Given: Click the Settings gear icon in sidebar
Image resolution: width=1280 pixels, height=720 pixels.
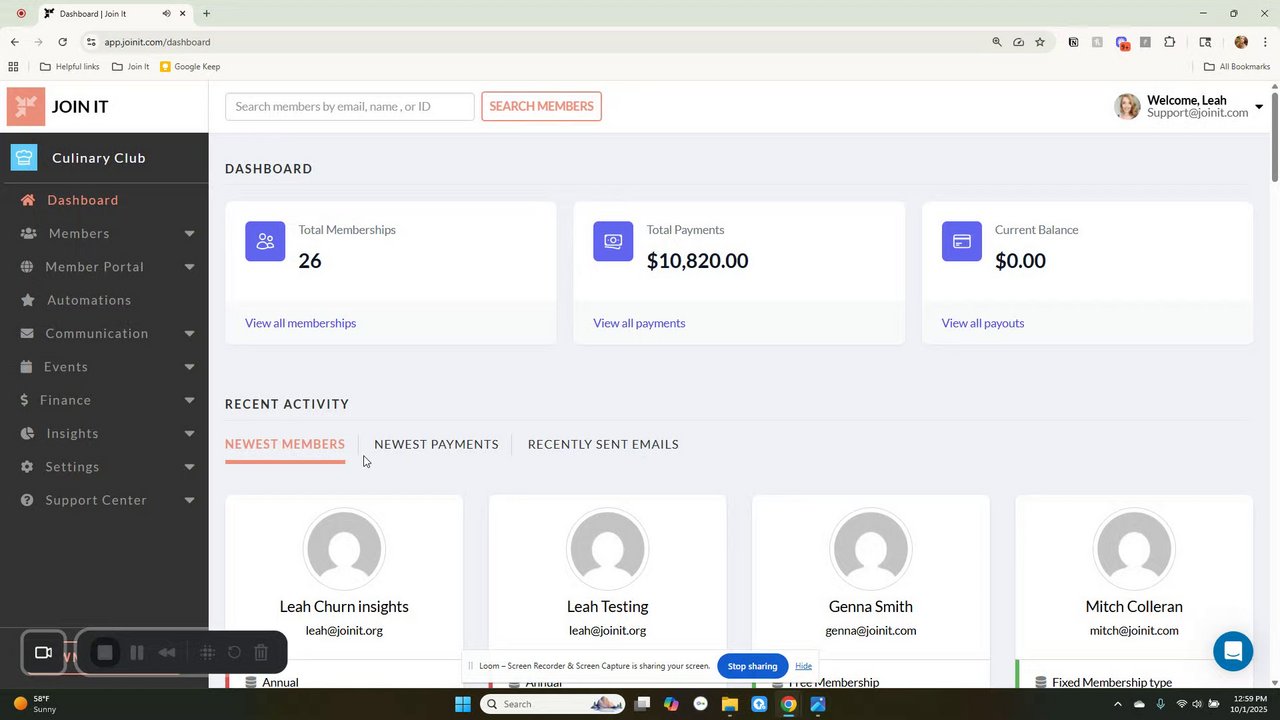Looking at the screenshot, I should click(27, 467).
